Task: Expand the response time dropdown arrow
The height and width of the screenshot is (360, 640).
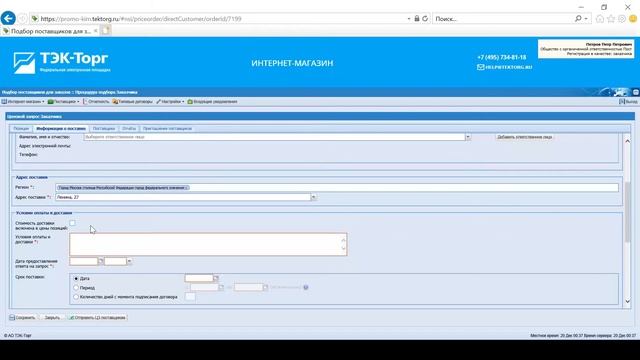Action: coord(129,261)
